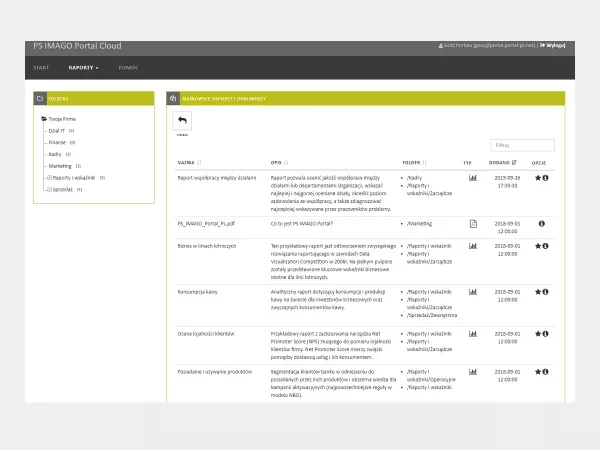Favorite the Biznes w liniach lotniczych report

(x=538, y=246)
